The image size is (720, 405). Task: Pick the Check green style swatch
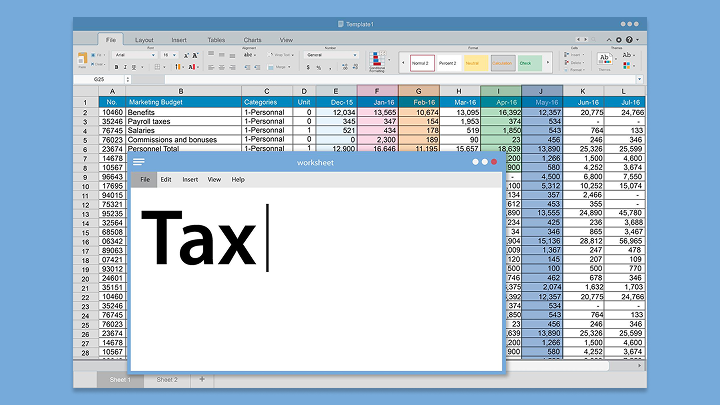(x=531, y=63)
